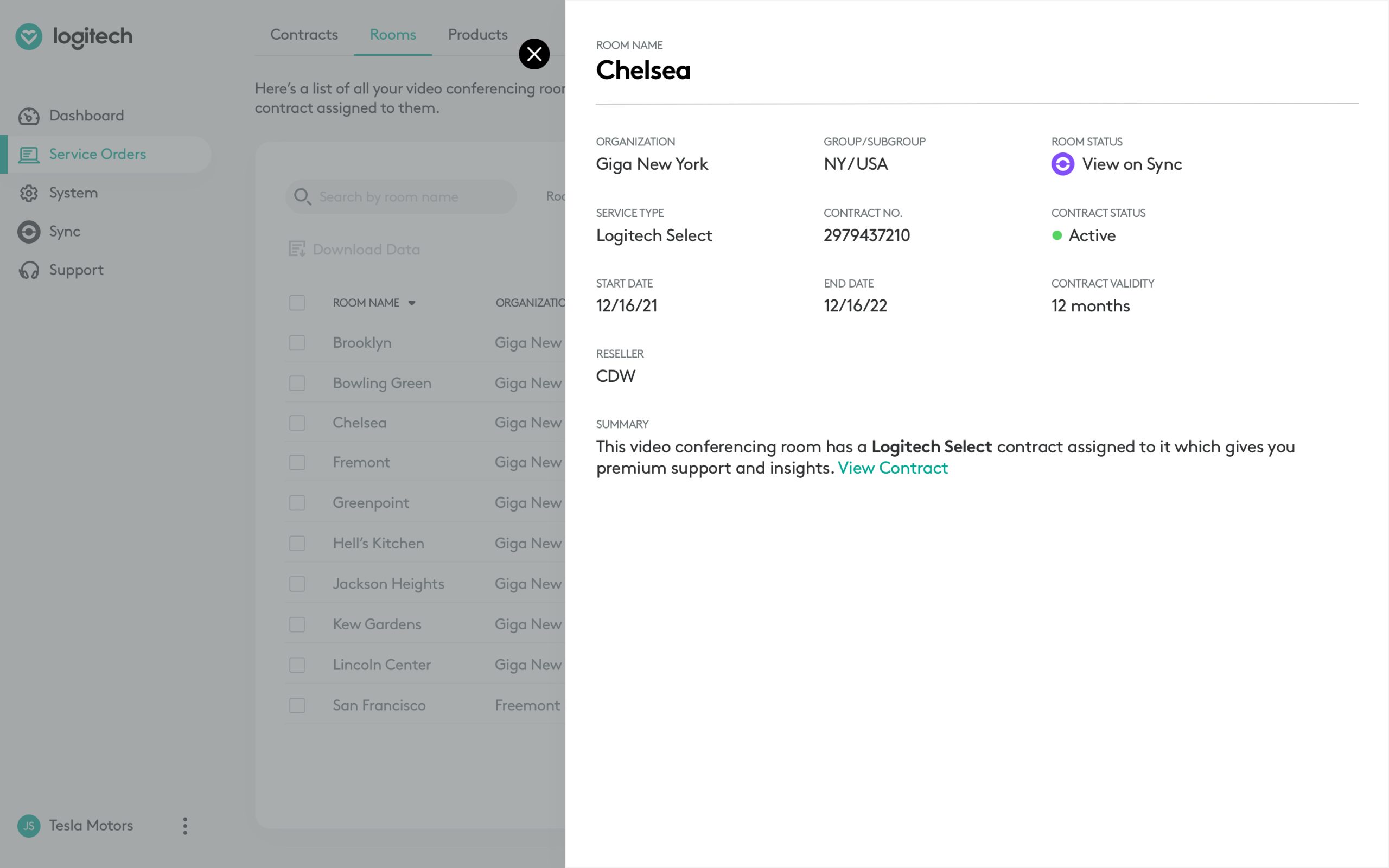Switch to the Contracts tab
Screen dimensions: 1389x868
click(x=304, y=35)
